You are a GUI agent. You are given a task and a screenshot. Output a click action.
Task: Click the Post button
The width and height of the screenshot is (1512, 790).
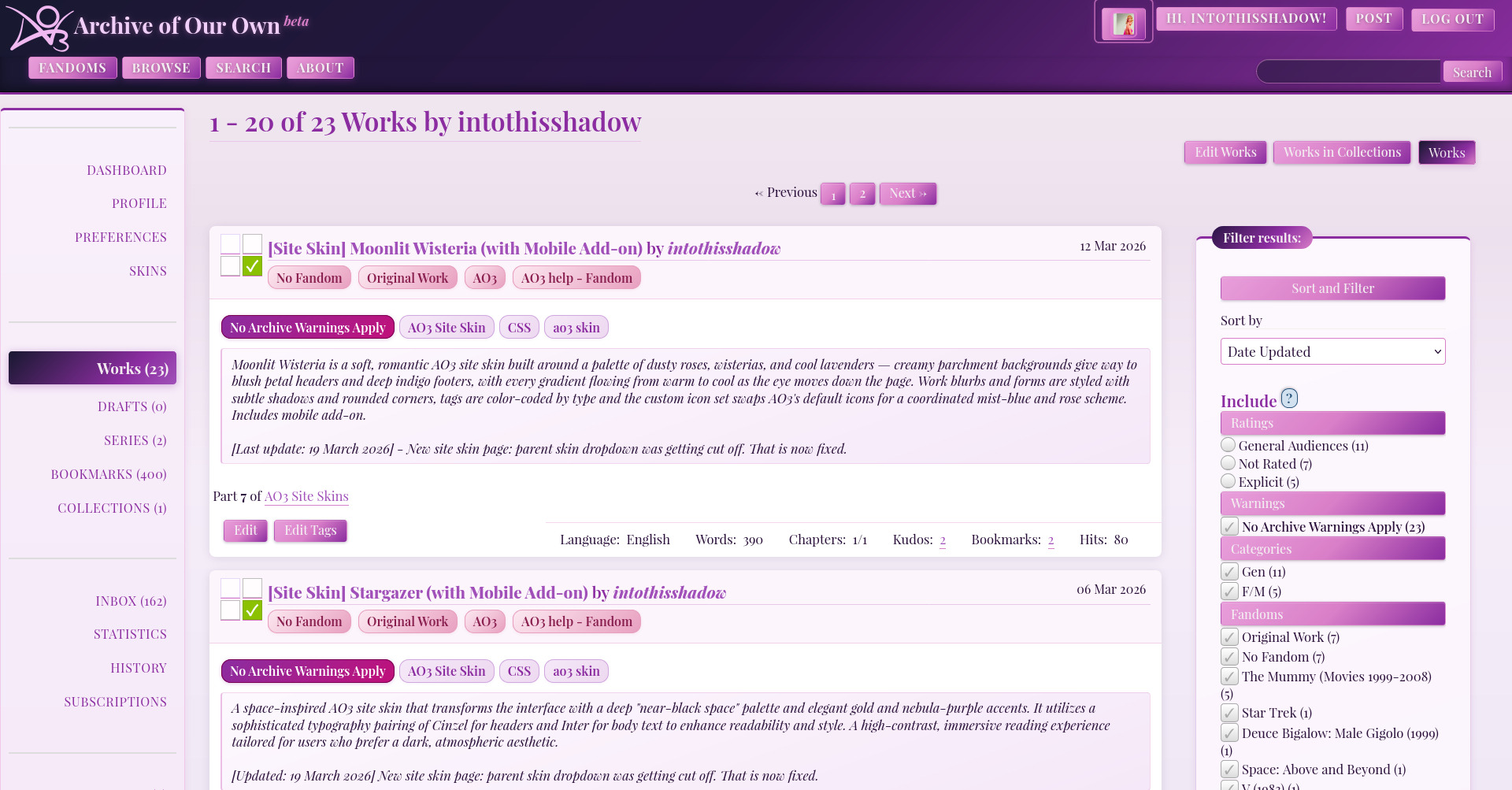[x=1374, y=19]
